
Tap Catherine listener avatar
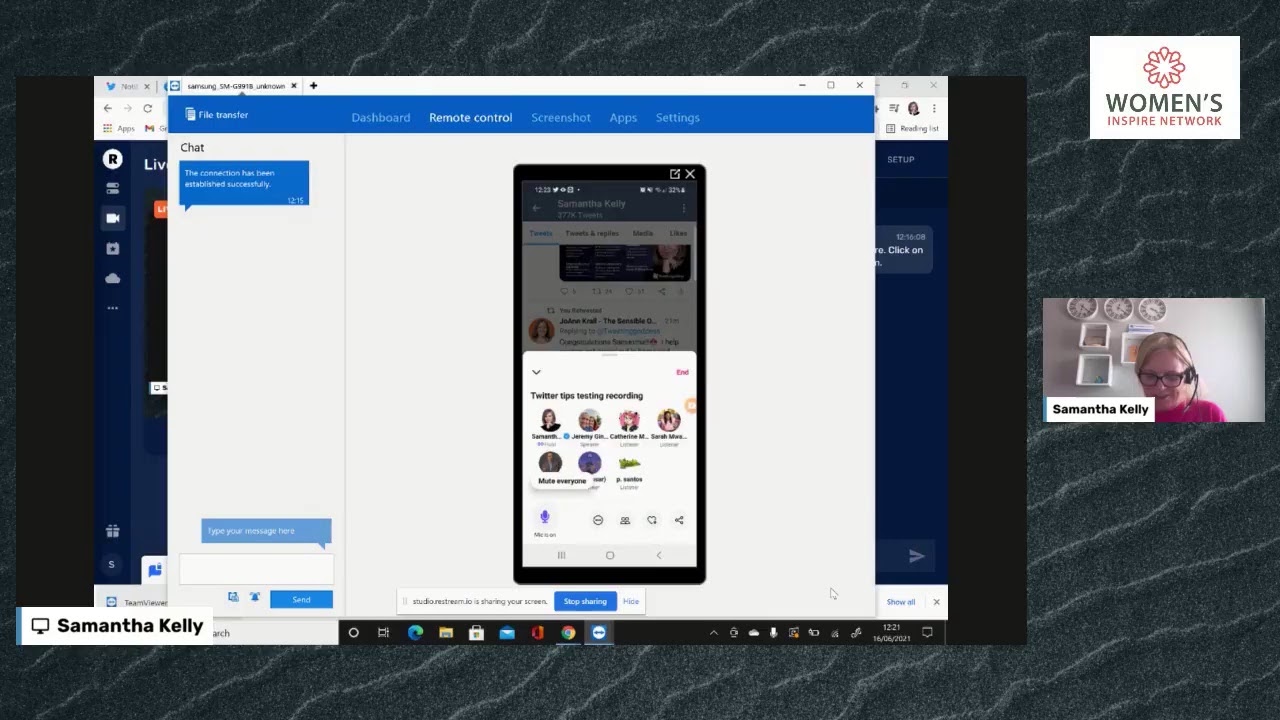coord(629,420)
